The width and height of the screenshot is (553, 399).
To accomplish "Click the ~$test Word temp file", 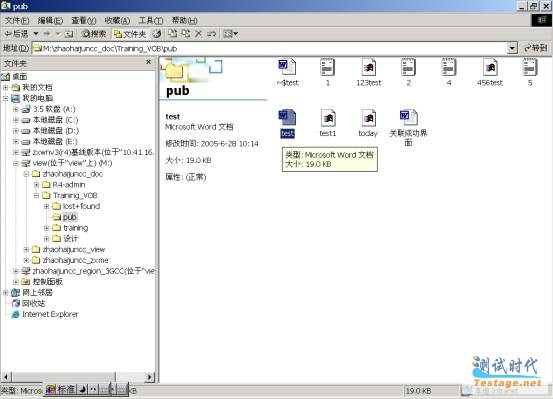I will [287, 72].
